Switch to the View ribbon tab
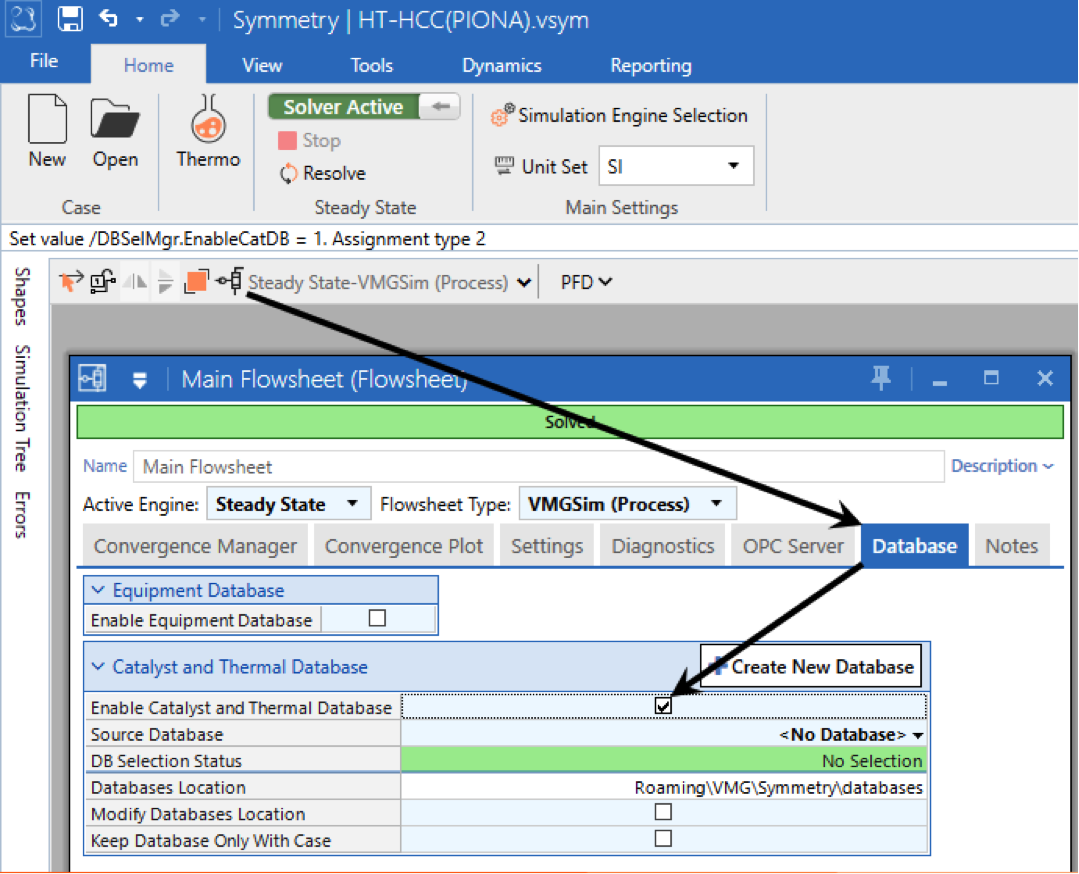The height and width of the screenshot is (874, 1079). point(262,65)
